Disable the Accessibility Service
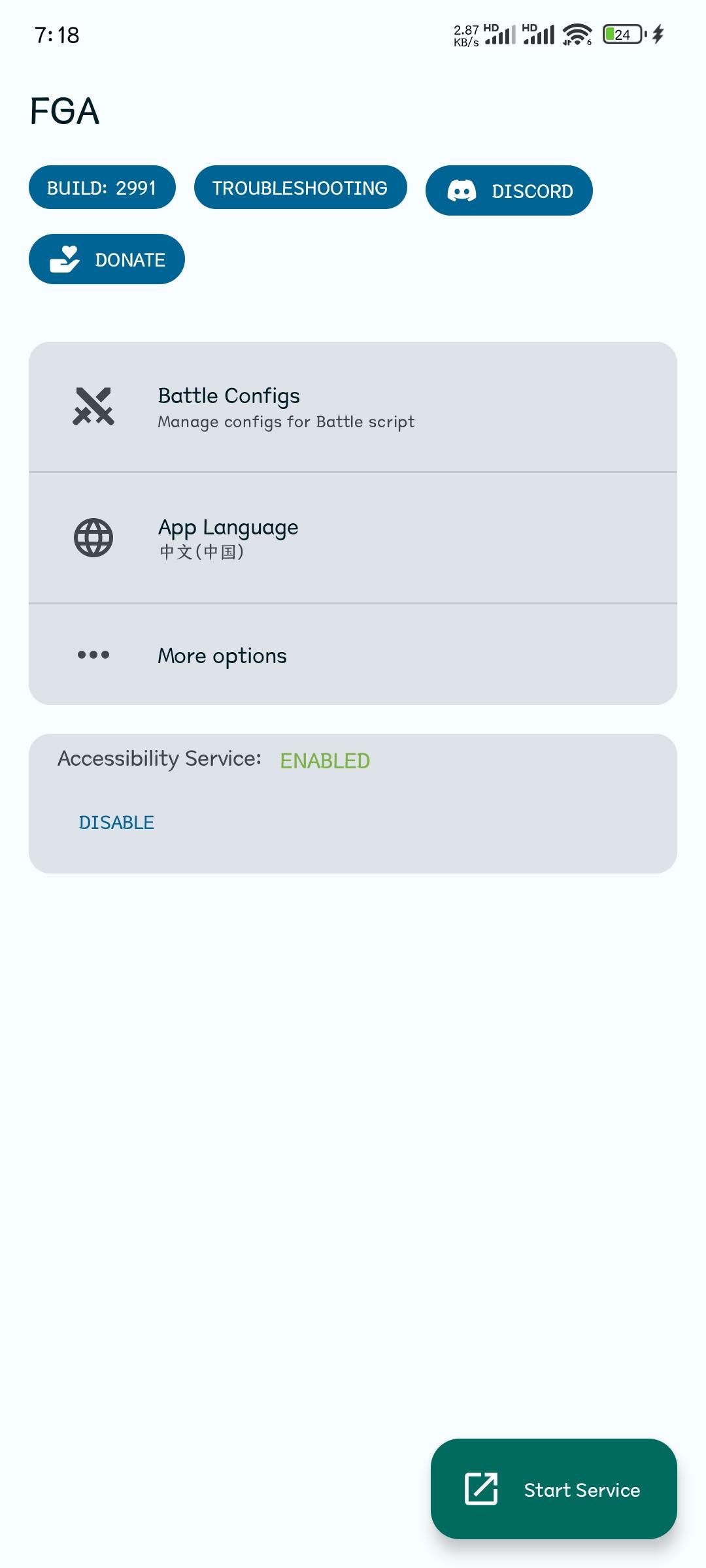 pos(116,823)
